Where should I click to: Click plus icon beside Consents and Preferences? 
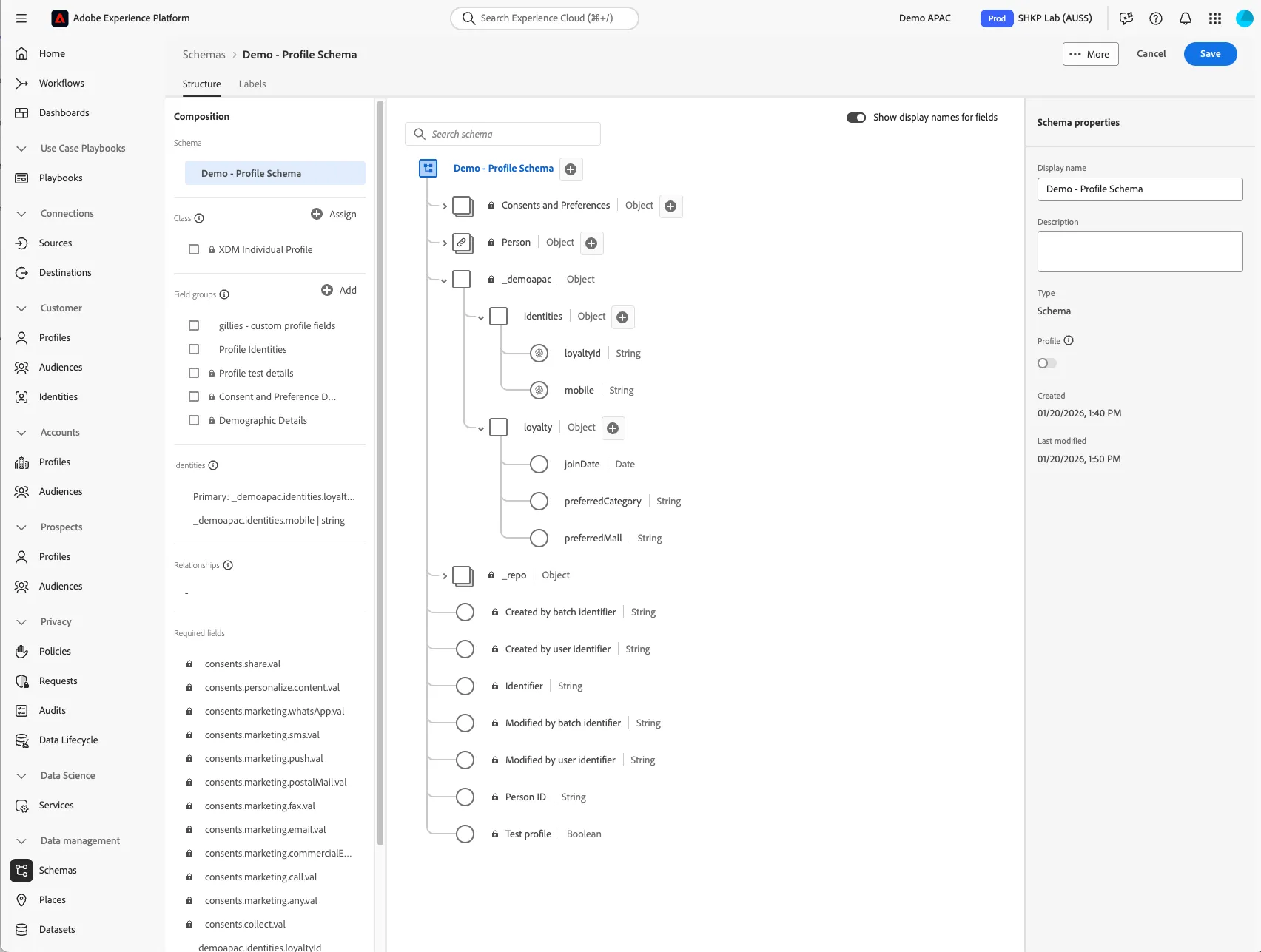click(670, 206)
